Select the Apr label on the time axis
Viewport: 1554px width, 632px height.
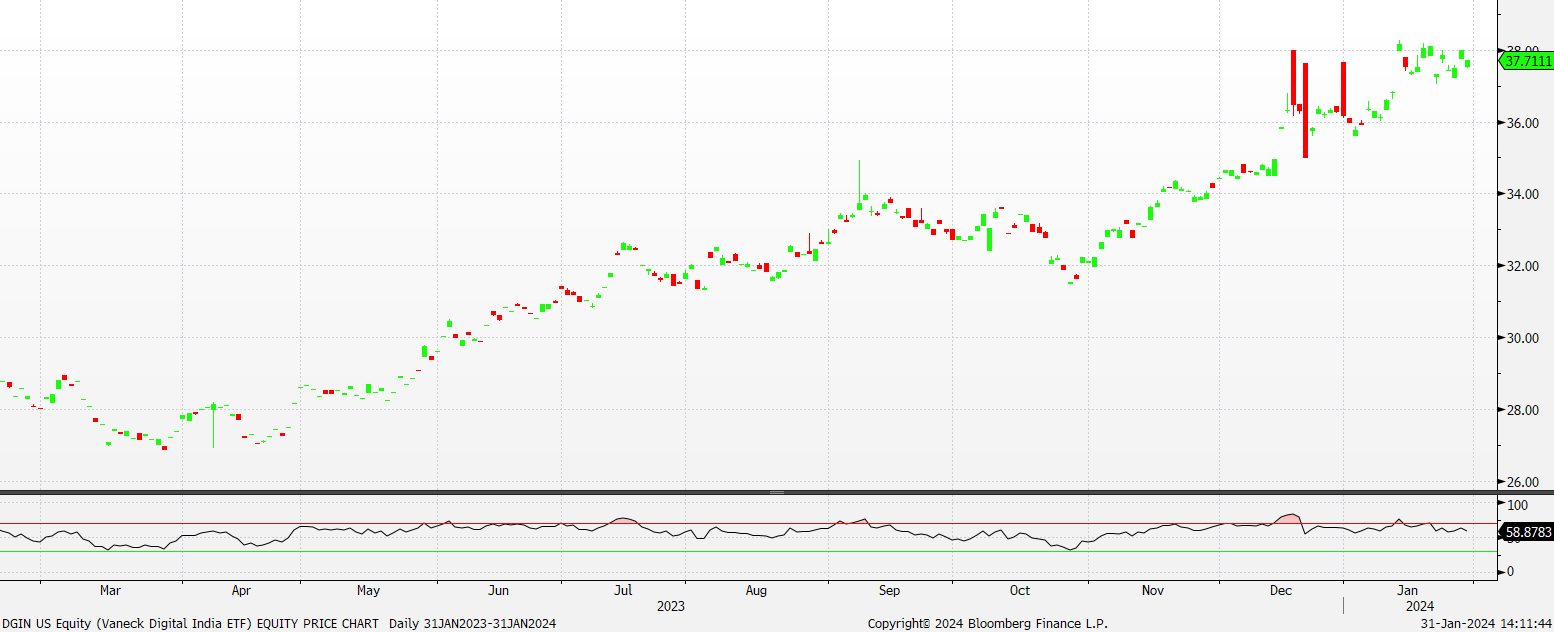(x=241, y=591)
